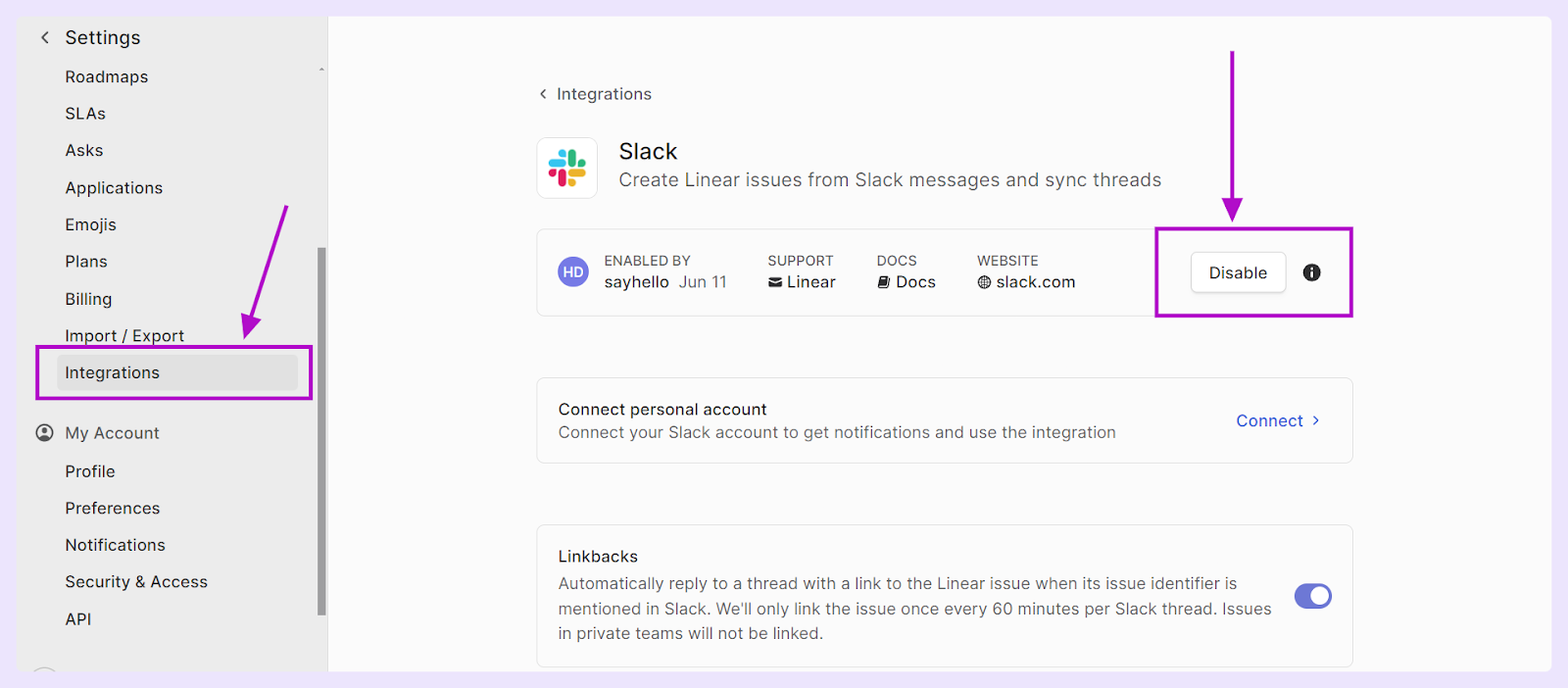Click the book icon beside Docs
The height and width of the screenshot is (688, 1568).
(884, 282)
